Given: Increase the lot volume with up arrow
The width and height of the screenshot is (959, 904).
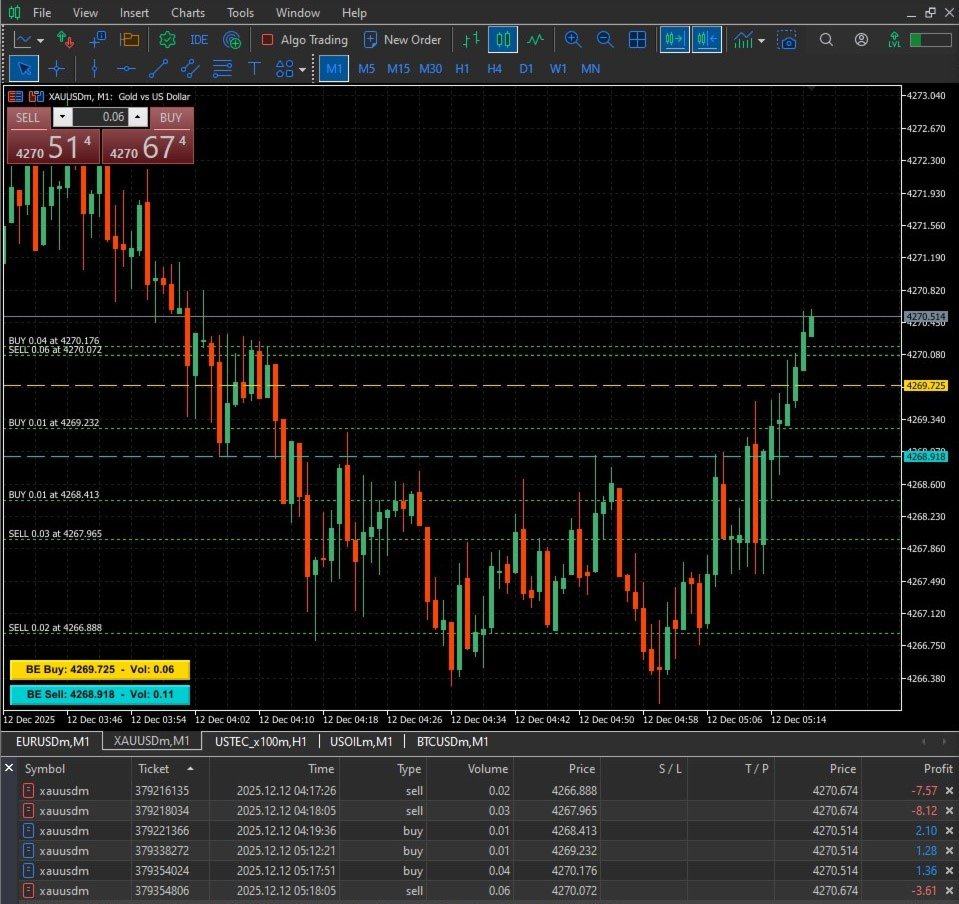Looking at the screenshot, I should click(x=138, y=117).
